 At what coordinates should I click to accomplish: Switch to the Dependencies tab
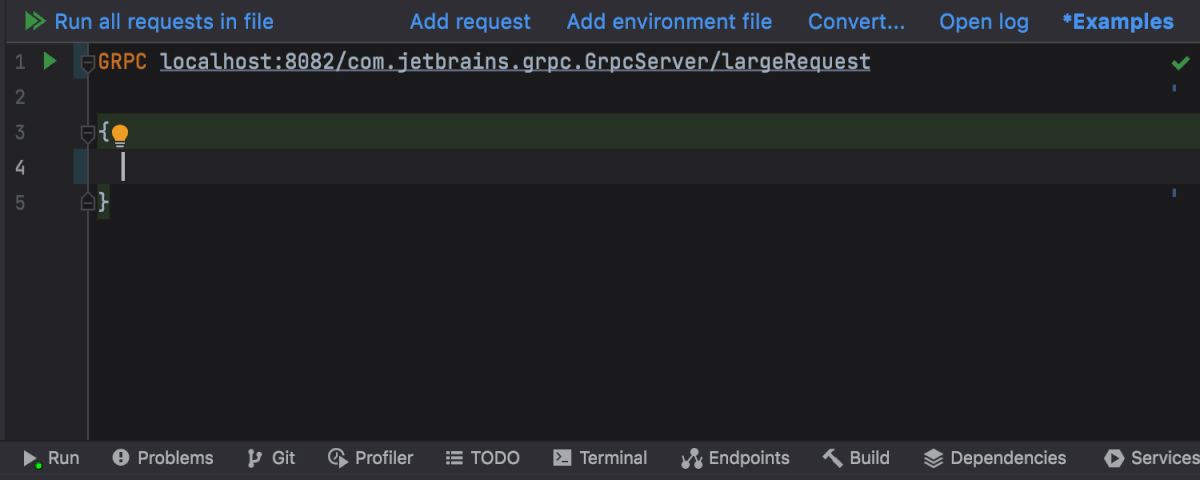coord(995,458)
